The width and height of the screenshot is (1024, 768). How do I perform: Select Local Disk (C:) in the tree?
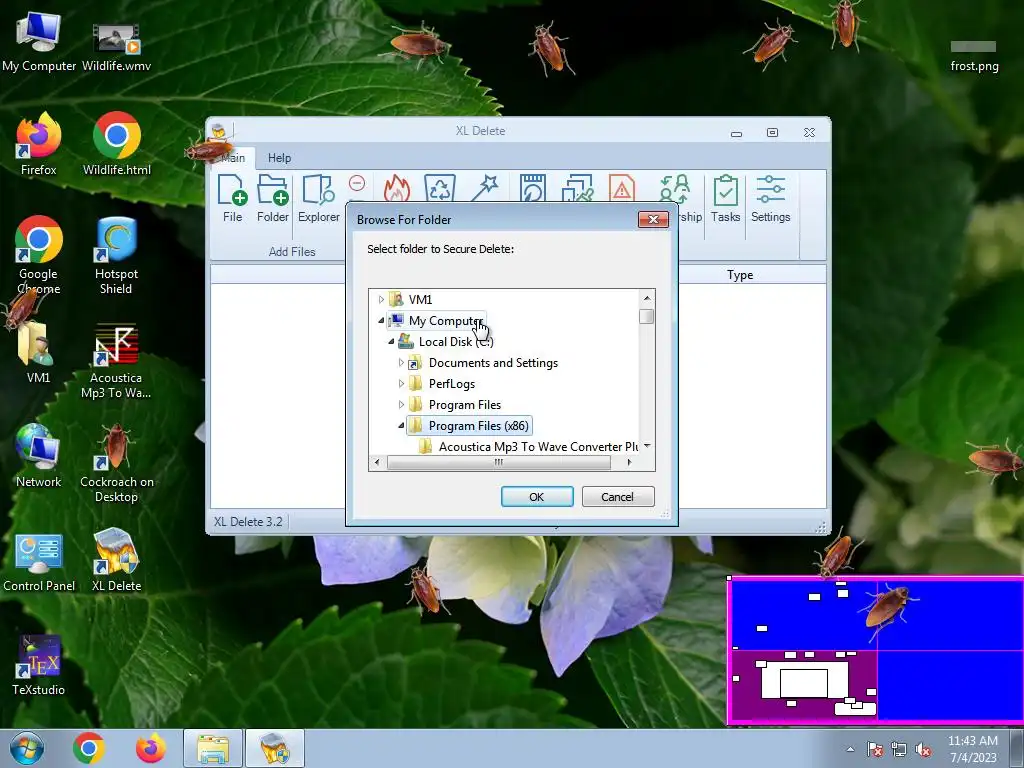click(456, 342)
